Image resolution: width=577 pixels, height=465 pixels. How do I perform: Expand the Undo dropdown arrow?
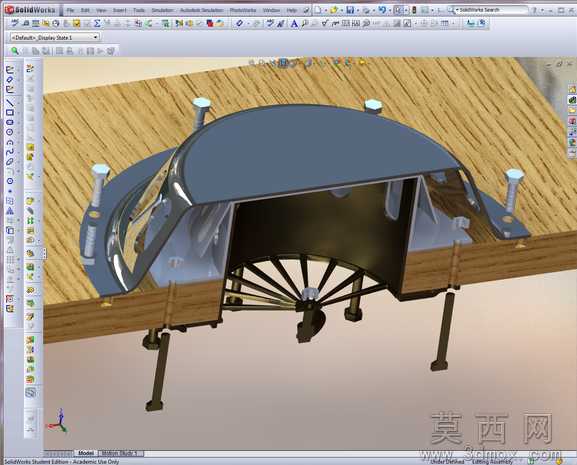click(390, 11)
